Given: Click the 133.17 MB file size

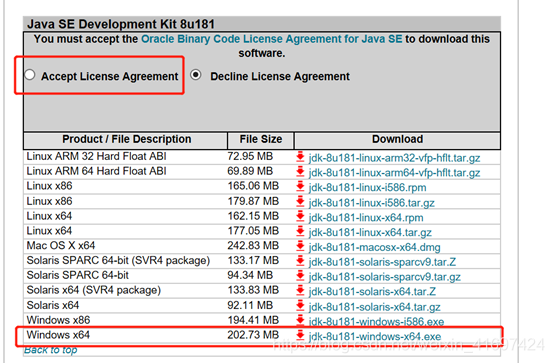Looking at the screenshot, I should [253, 260].
